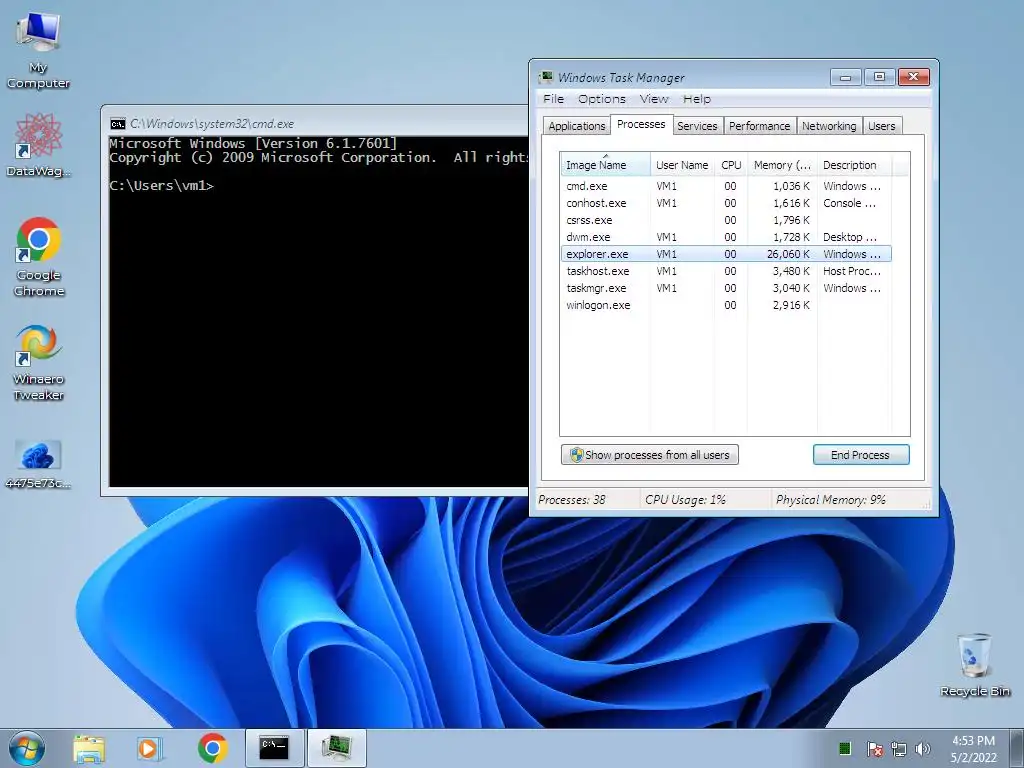The height and width of the screenshot is (768, 1024).
Task: Switch to the Performance tab
Action: tap(759, 126)
